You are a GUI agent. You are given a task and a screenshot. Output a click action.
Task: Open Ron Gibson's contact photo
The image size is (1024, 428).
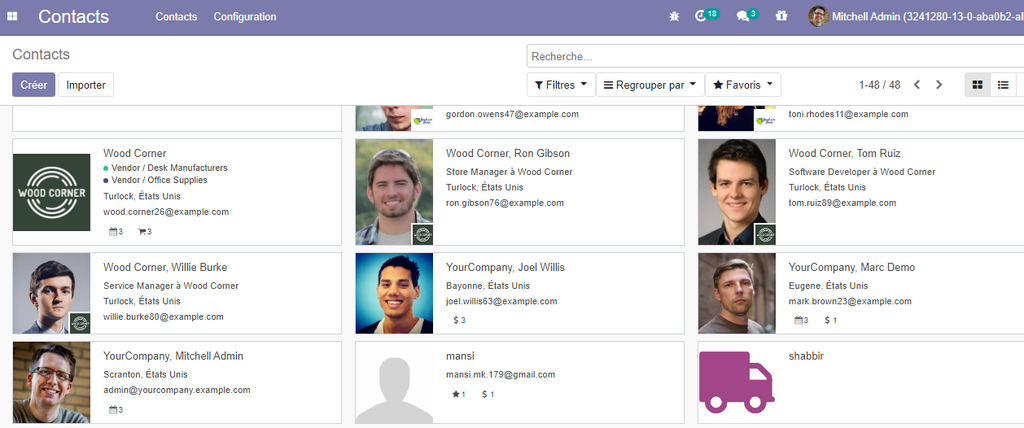394,191
